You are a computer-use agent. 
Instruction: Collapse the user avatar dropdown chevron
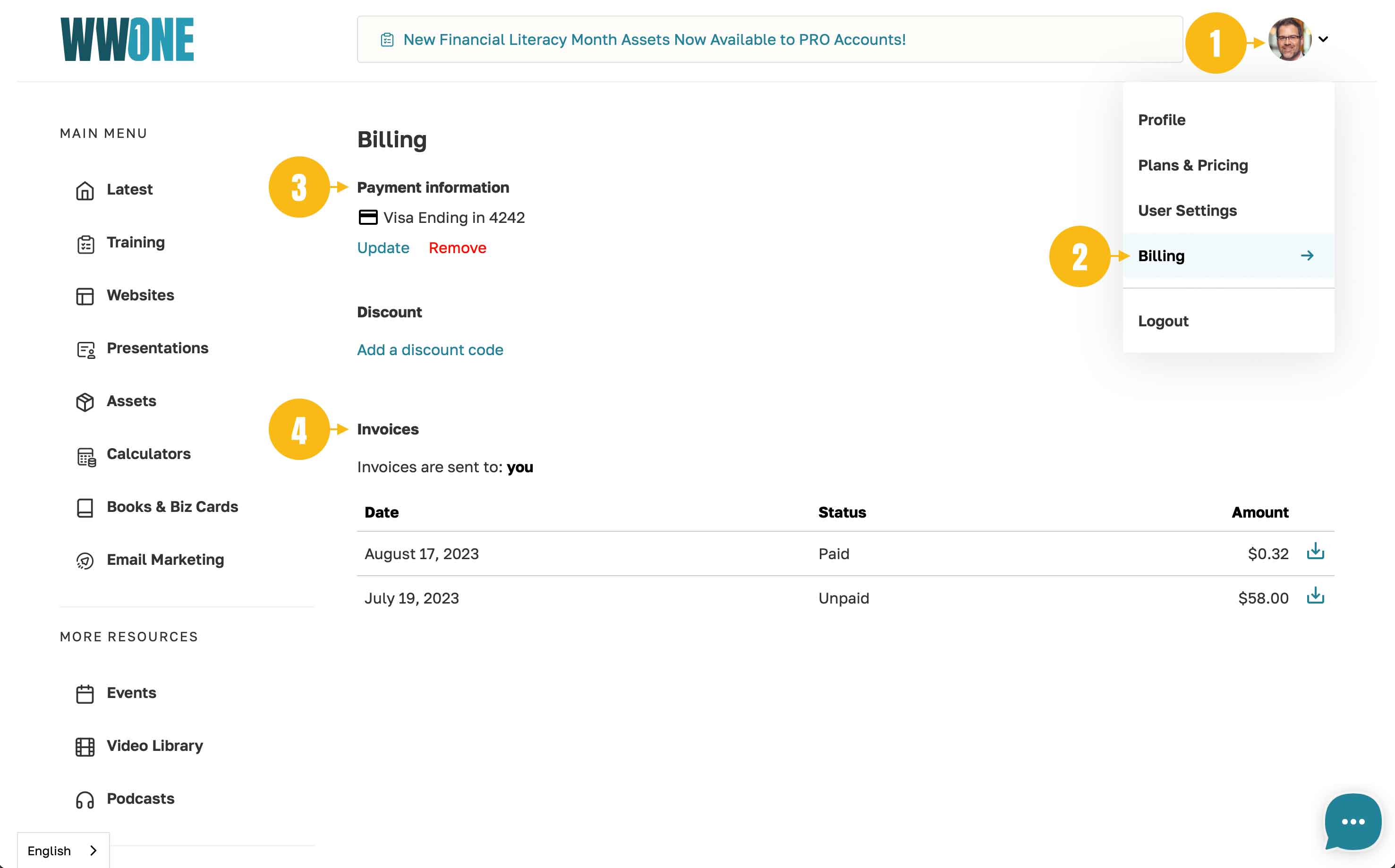coord(1323,39)
